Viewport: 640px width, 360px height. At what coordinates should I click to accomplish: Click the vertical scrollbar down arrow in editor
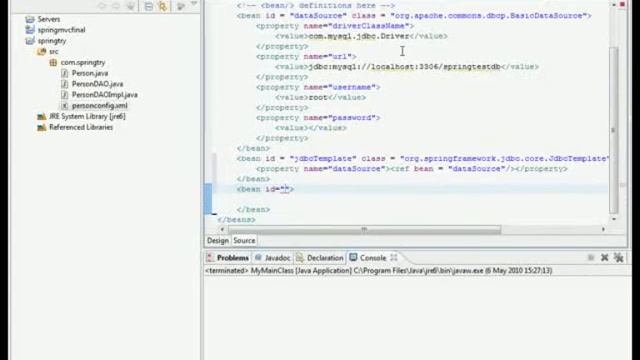pos(614,219)
